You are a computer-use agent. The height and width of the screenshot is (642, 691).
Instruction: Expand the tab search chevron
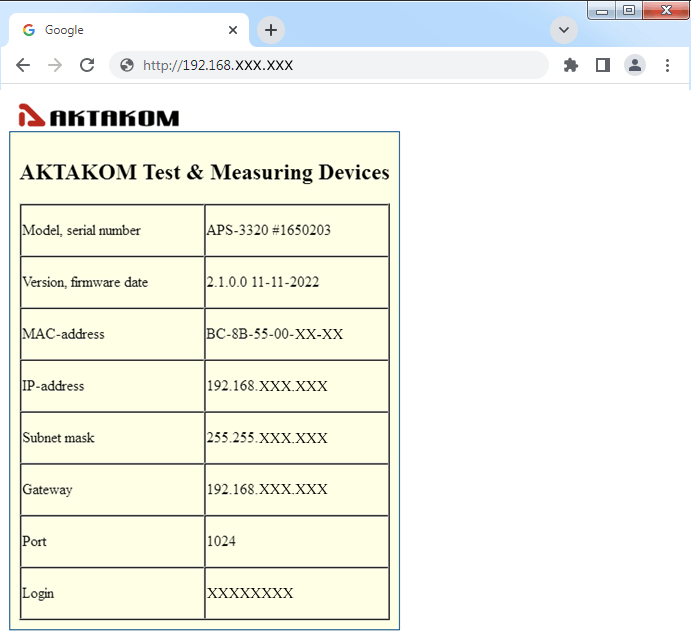tap(564, 30)
